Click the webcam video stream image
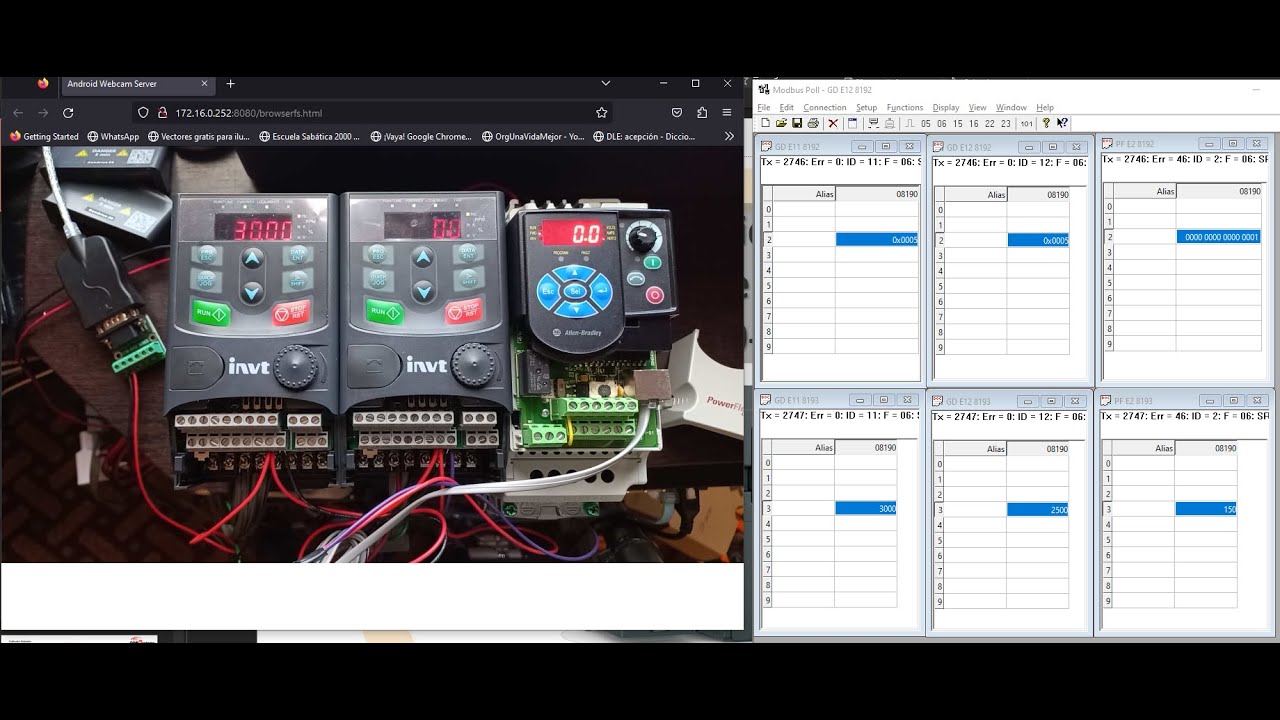Image resolution: width=1280 pixels, height=720 pixels. click(372, 354)
